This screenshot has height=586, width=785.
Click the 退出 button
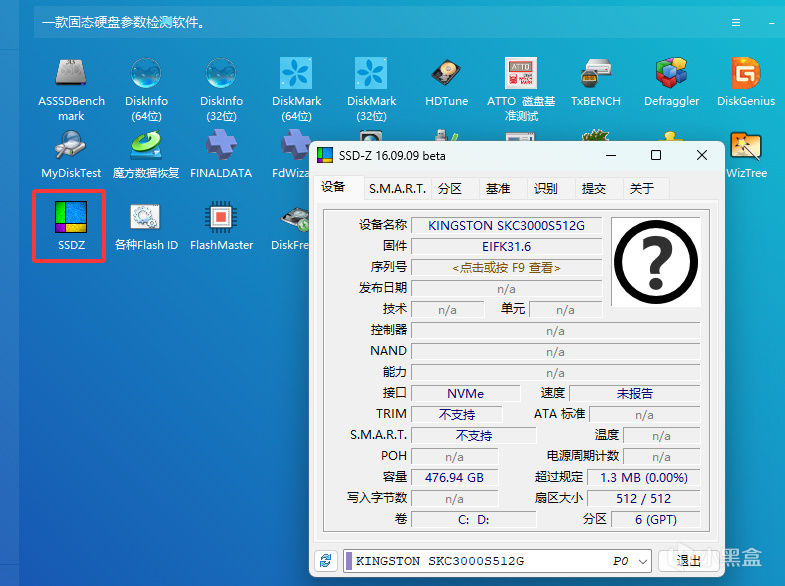(x=688, y=561)
